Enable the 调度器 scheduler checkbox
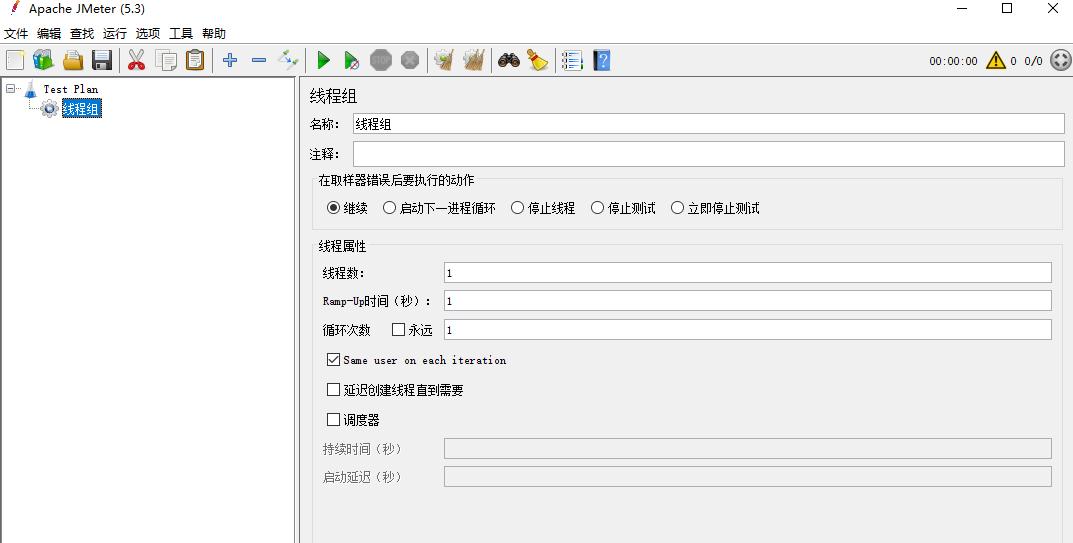The width and height of the screenshot is (1073, 543). pos(333,419)
